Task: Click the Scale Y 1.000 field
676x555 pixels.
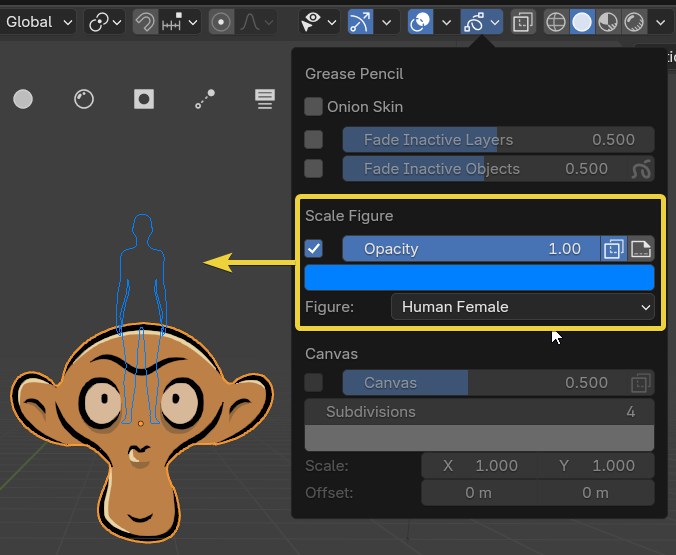Action: 596,466
